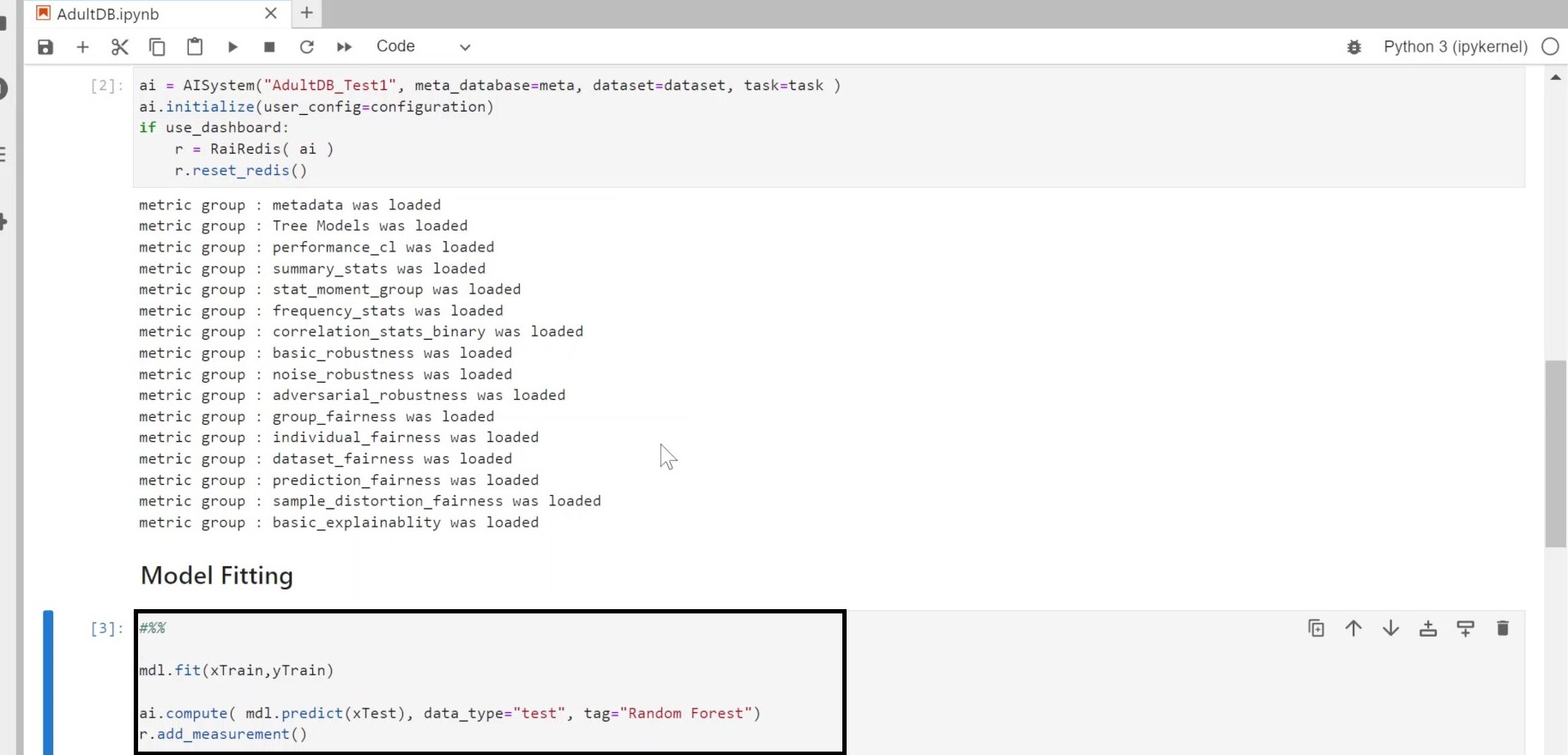The width and height of the screenshot is (1568, 755).
Task: Click the r.add_measurement() line
Action: (223, 734)
